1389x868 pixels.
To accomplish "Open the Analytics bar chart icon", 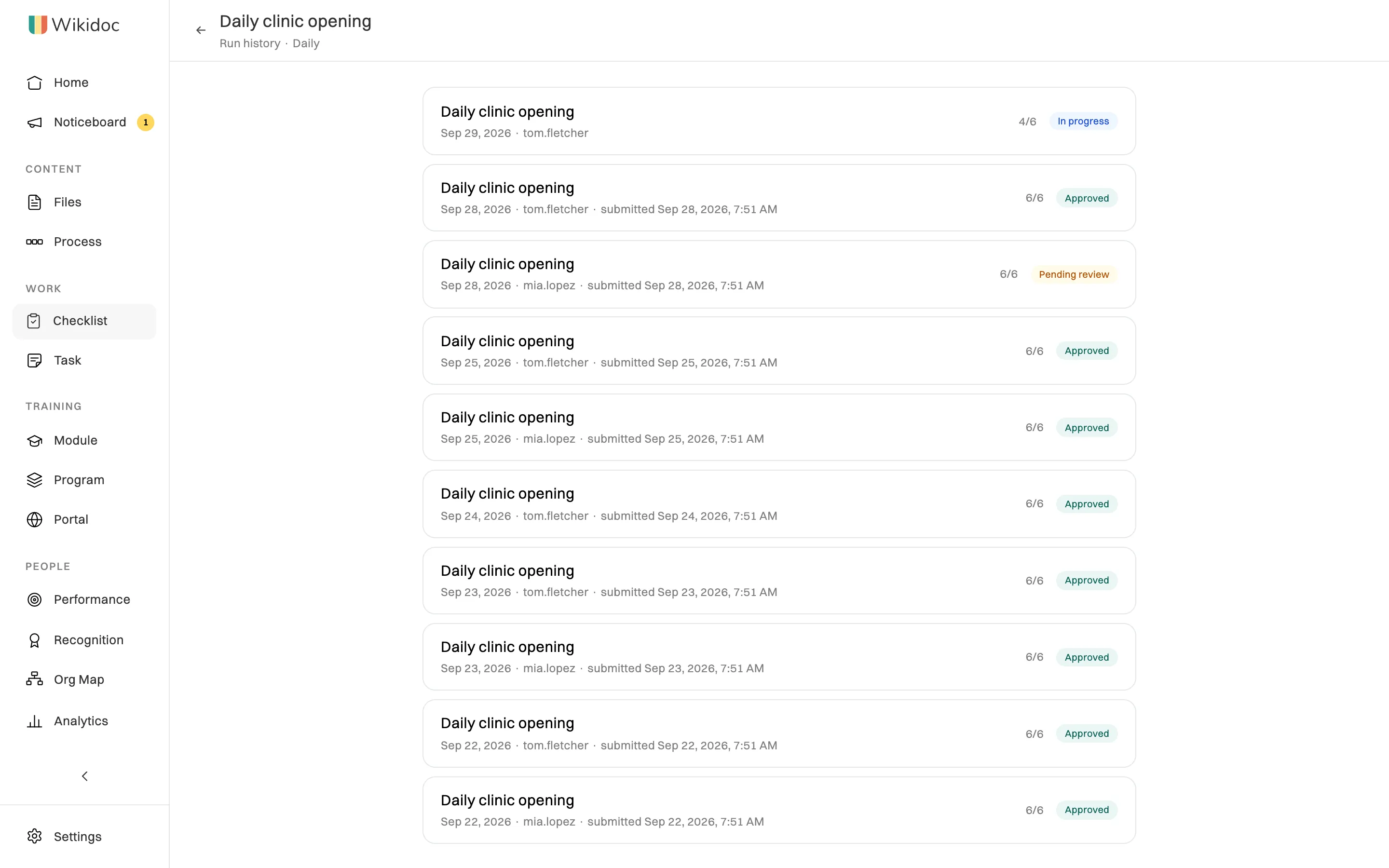I will point(34,721).
